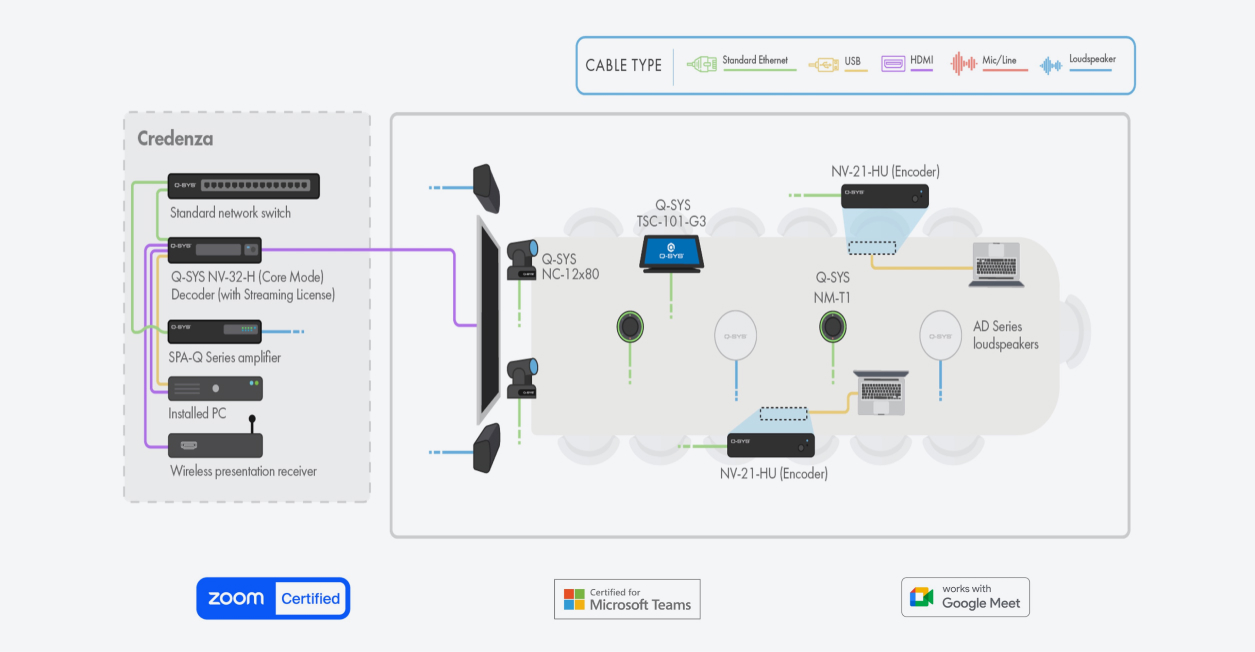This screenshot has height=652, width=1255.
Task: Click the works with Google Meet badge
Action: pos(965,597)
